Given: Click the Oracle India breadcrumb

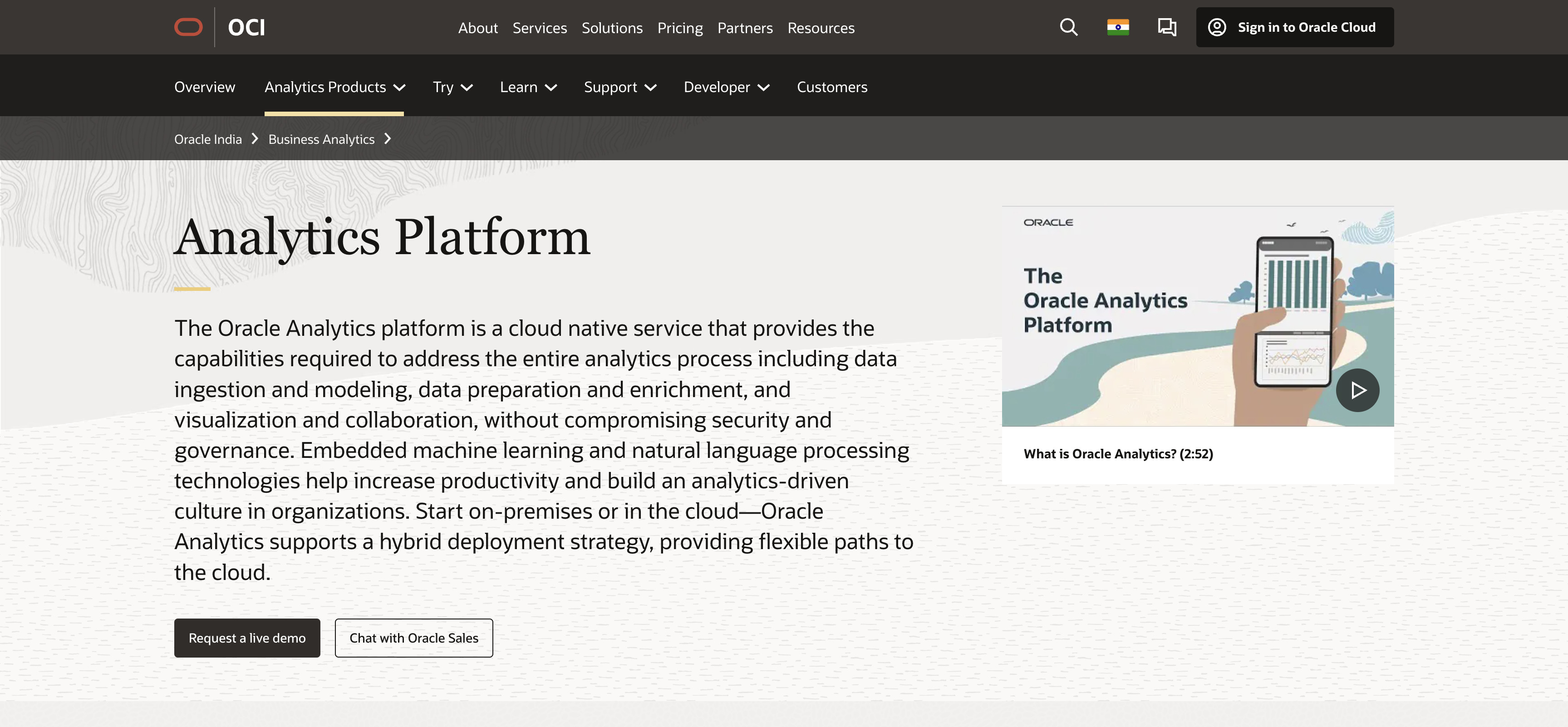Looking at the screenshot, I should 208,139.
